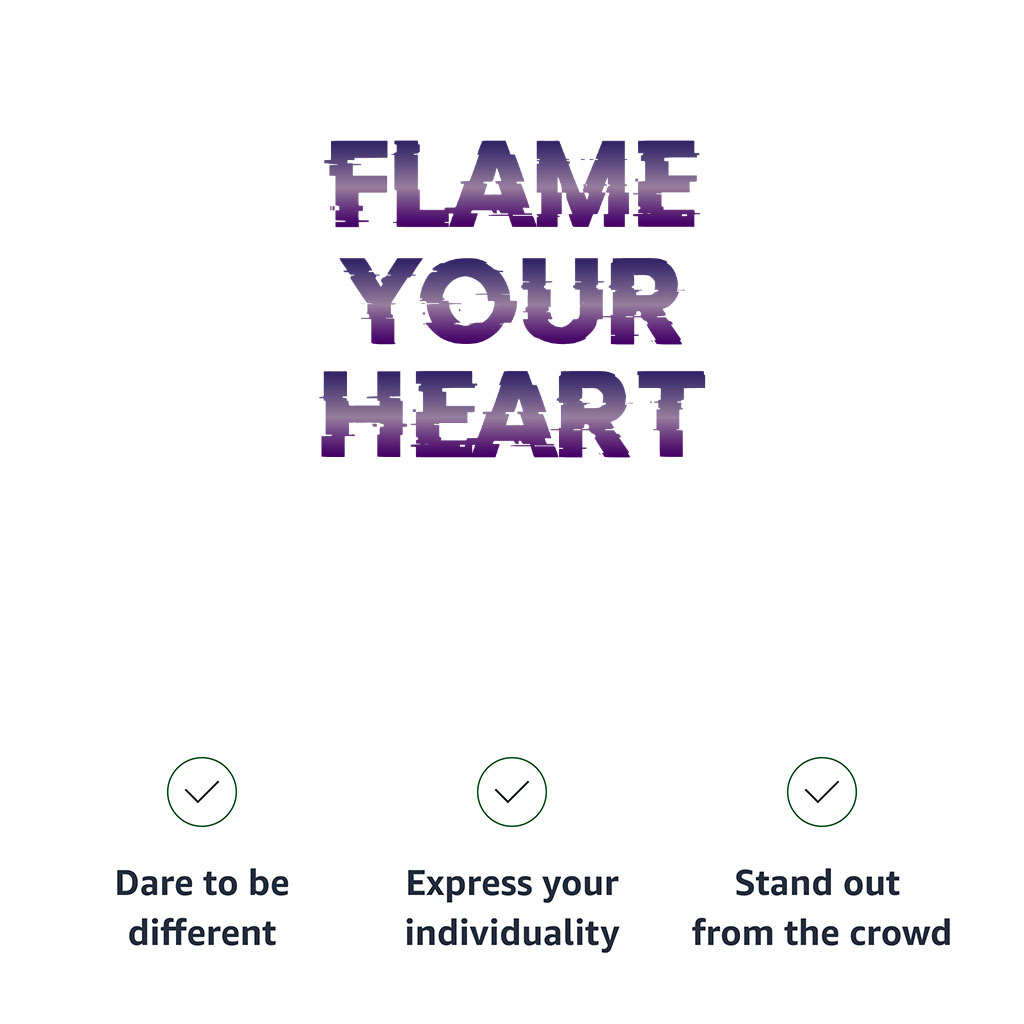The width and height of the screenshot is (1024, 1024).
Task: Select the checkmark icon above "Express your individuality"
Action: [x=512, y=792]
